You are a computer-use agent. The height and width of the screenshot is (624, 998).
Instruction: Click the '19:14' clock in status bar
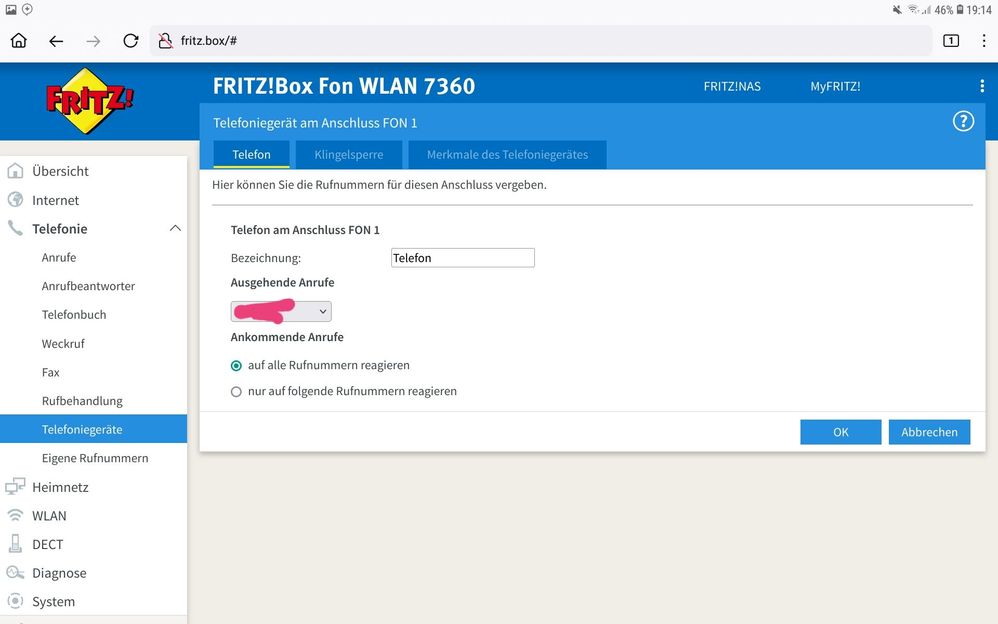[x=979, y=10]
